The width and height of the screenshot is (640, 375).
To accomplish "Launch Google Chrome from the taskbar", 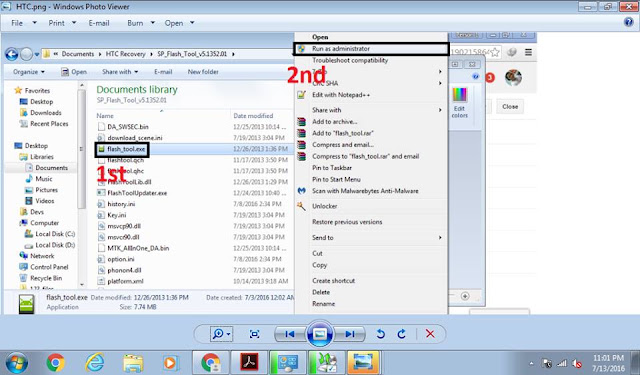I will [56, 363].
